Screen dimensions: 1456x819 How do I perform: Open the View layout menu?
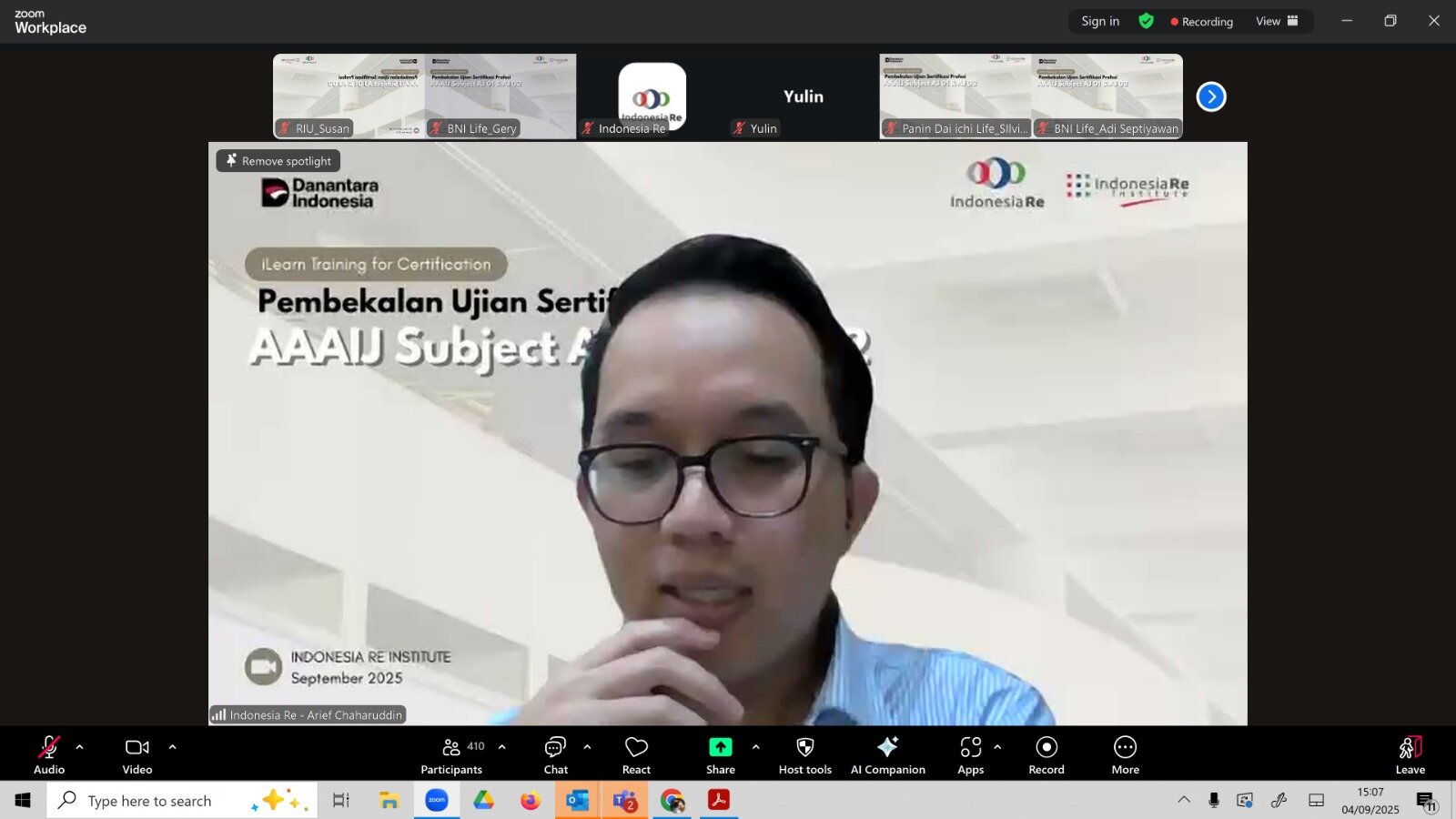pos(1277,21)
